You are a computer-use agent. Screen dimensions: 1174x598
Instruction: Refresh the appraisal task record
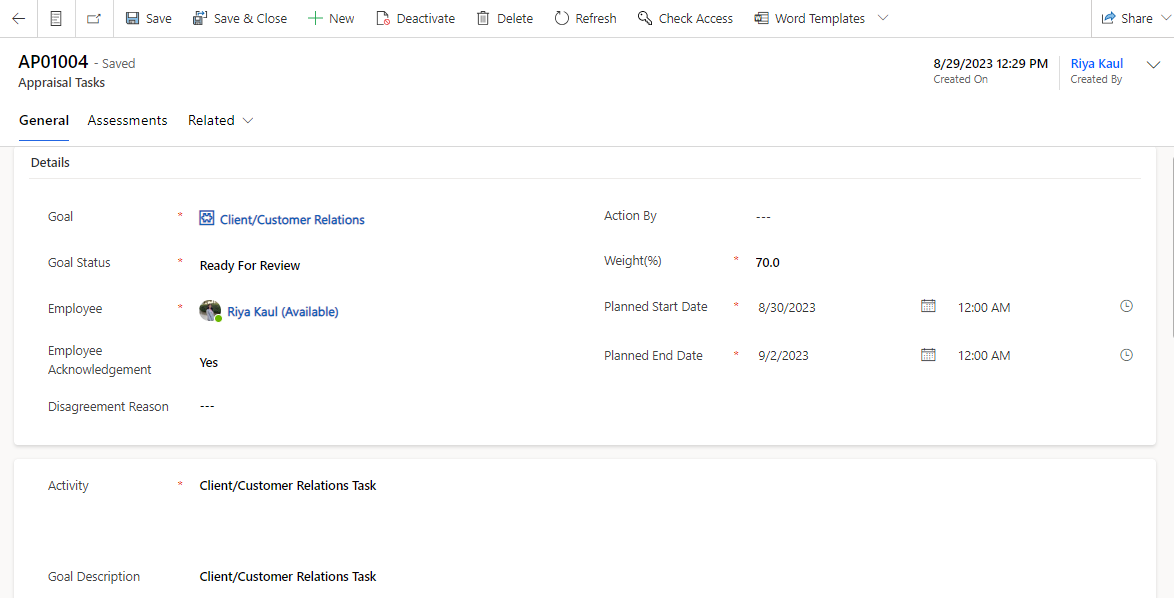click(585, 18)
